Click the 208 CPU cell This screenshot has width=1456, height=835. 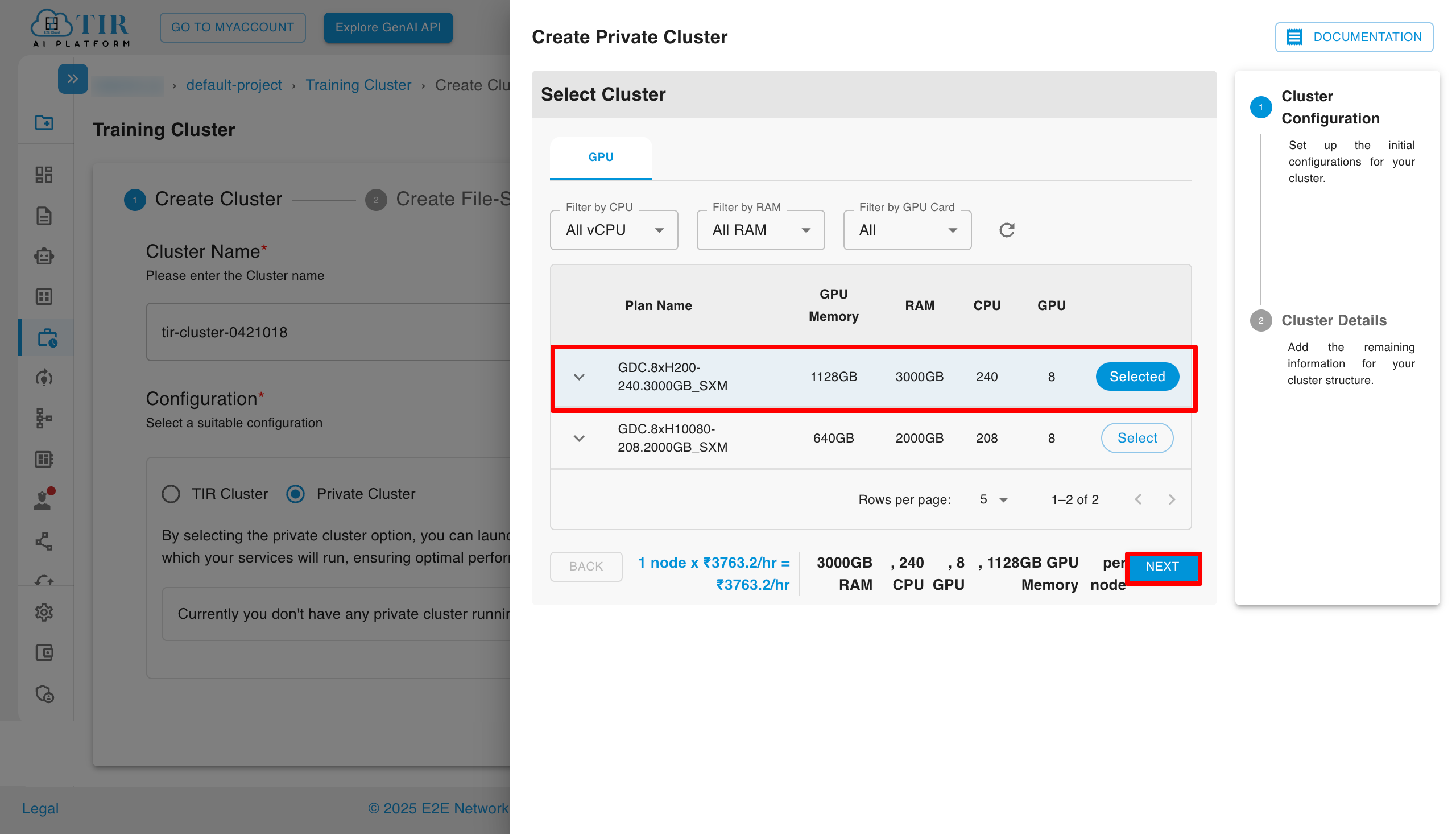(x=987, y=438)
